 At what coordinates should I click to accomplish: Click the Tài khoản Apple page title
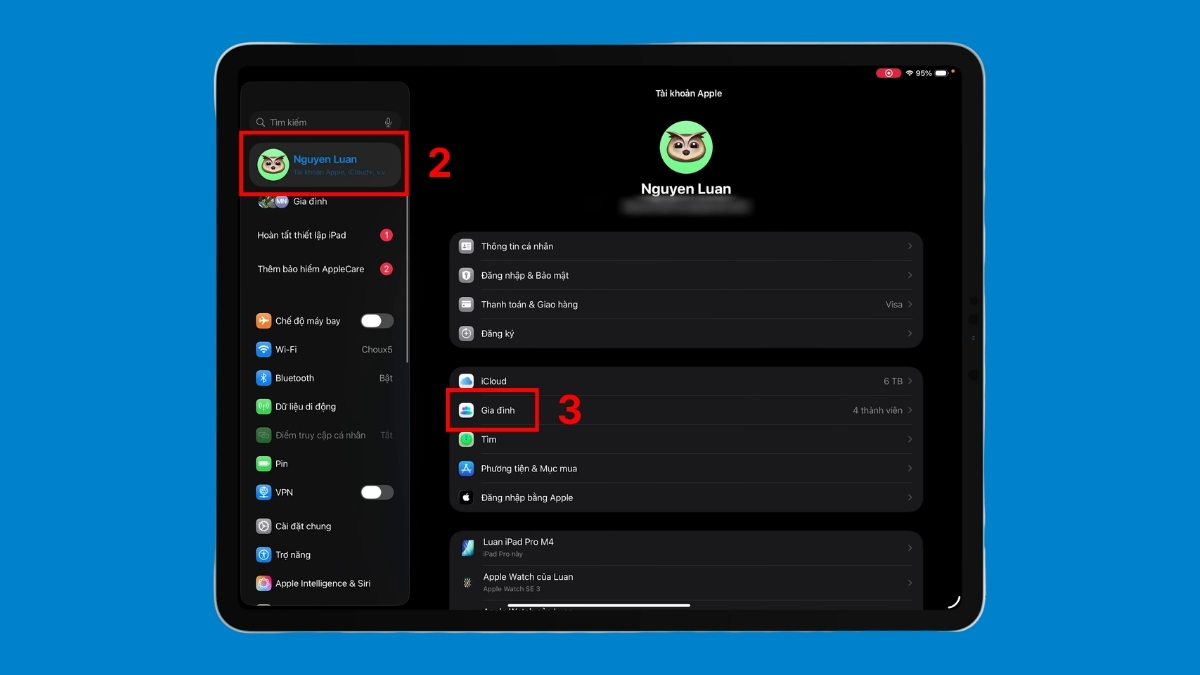688,93
